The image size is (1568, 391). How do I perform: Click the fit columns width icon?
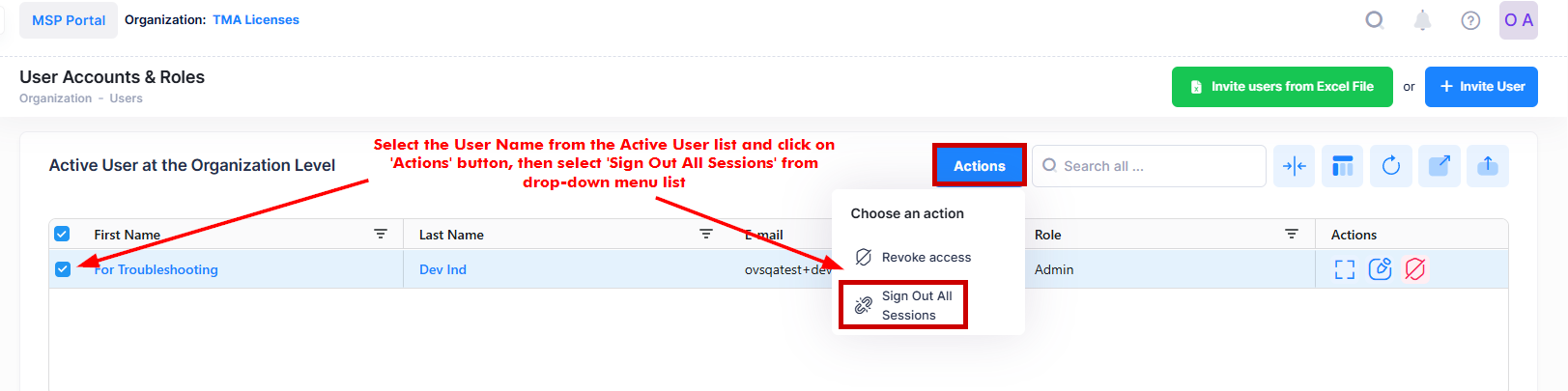tap(1294, 166)
